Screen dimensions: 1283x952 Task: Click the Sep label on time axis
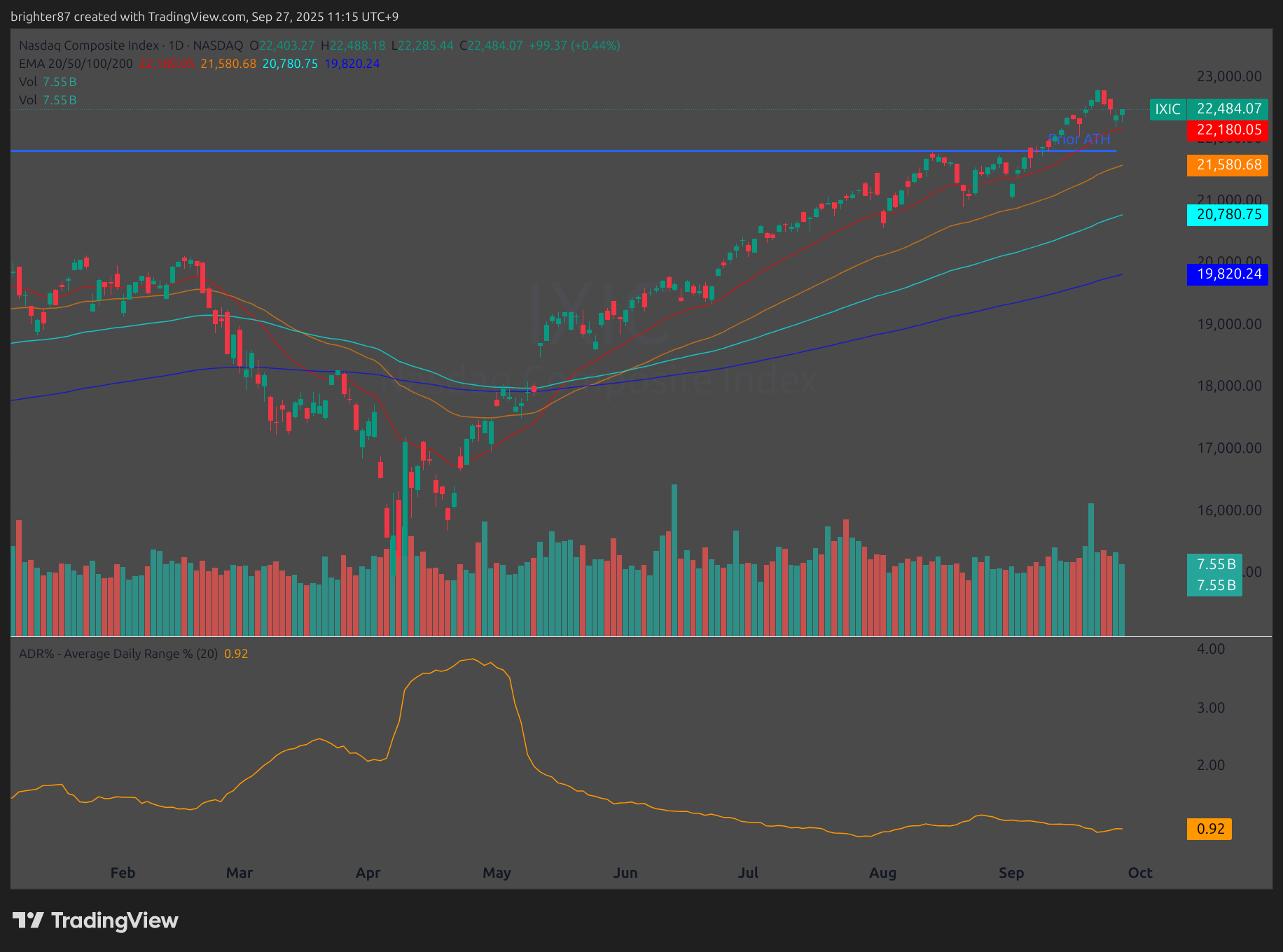[1011, 873]
